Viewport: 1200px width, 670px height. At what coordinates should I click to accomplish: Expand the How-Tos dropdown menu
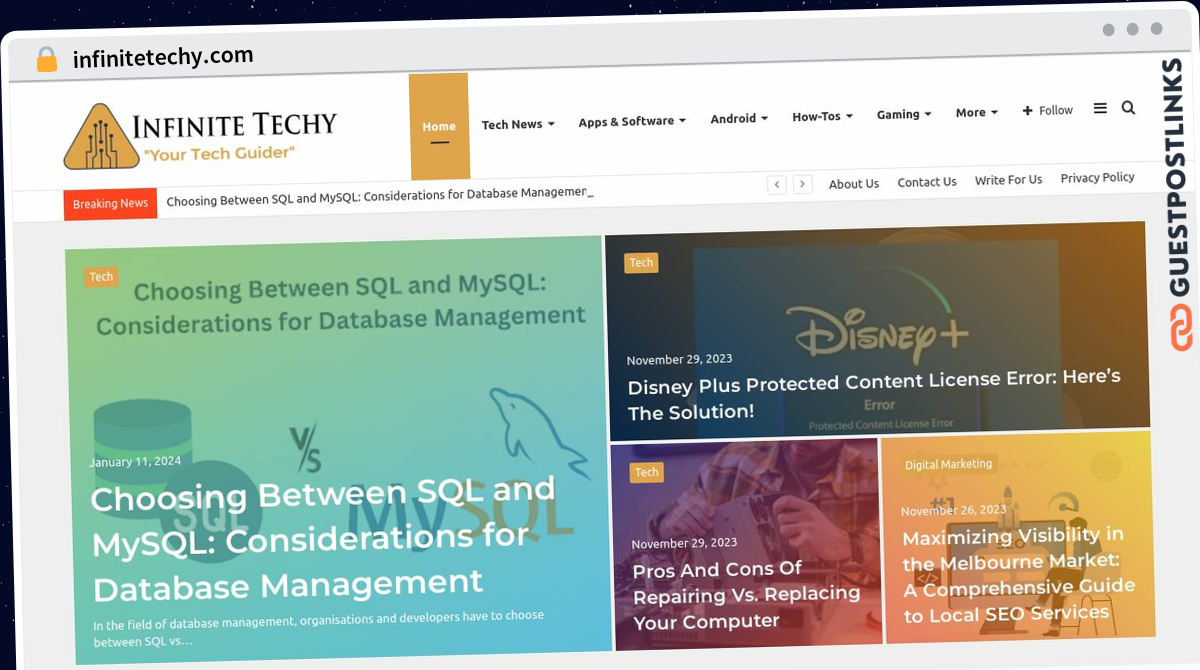(x=822, y=116)
